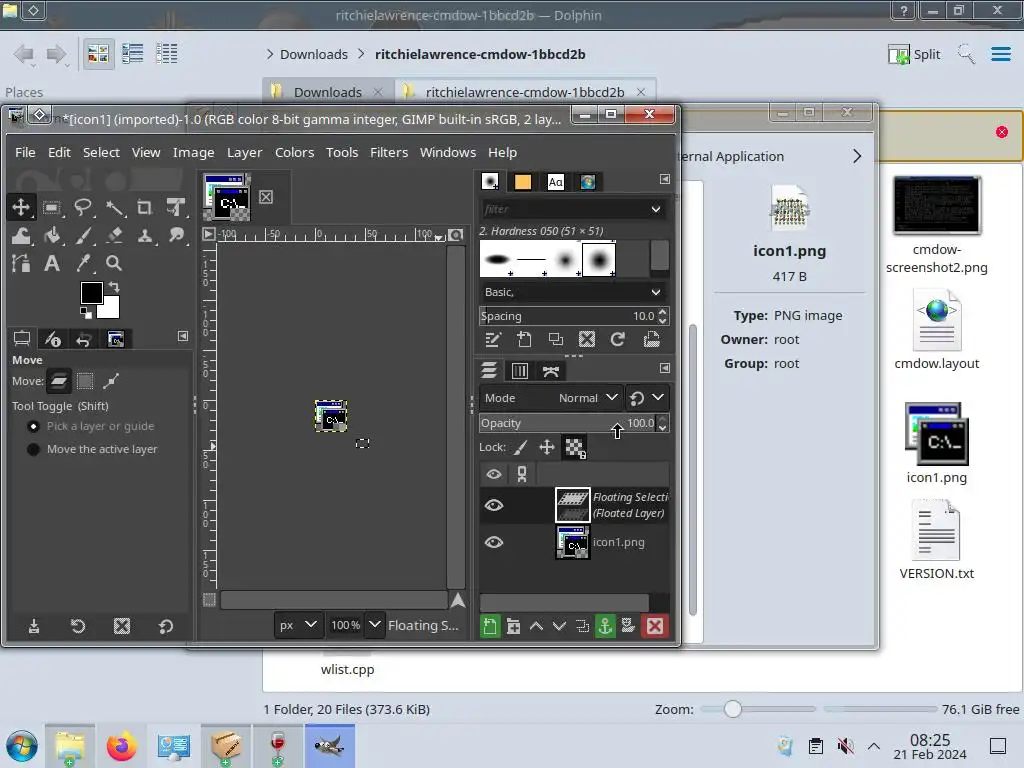Set Move mode to layer
Image resolution: width=1024 pixels, height=768 pixels.
(x=59, y=381)
